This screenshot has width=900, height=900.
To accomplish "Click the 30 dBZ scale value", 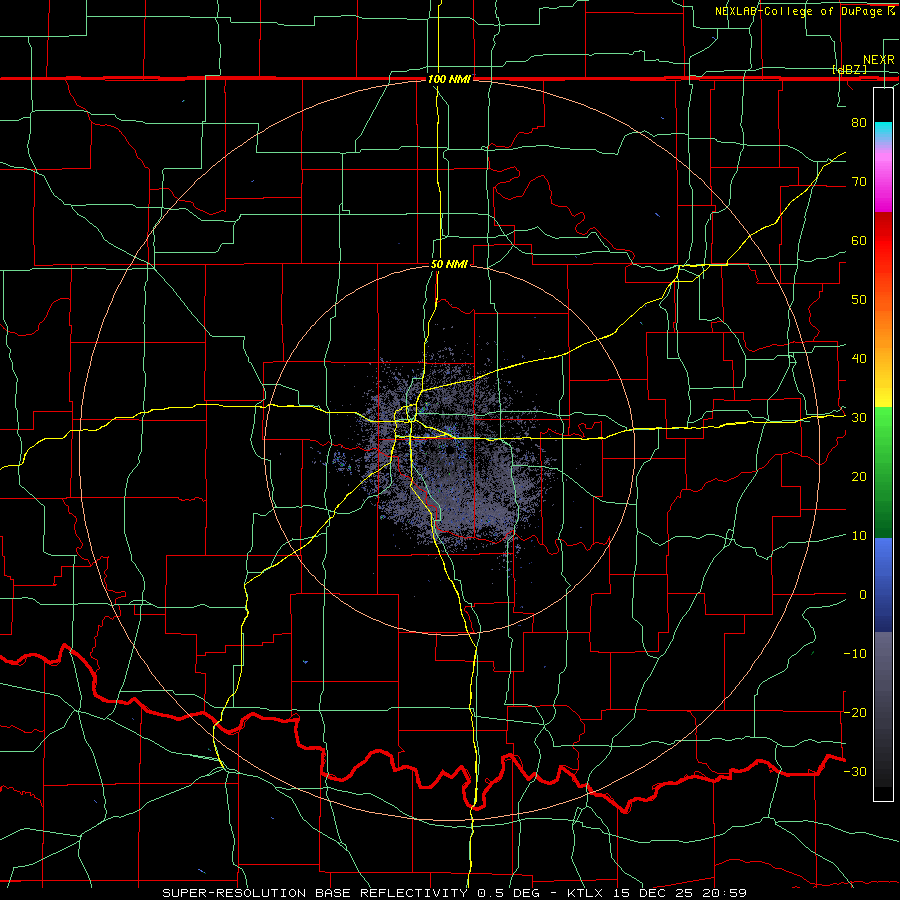I will (859, 418).
